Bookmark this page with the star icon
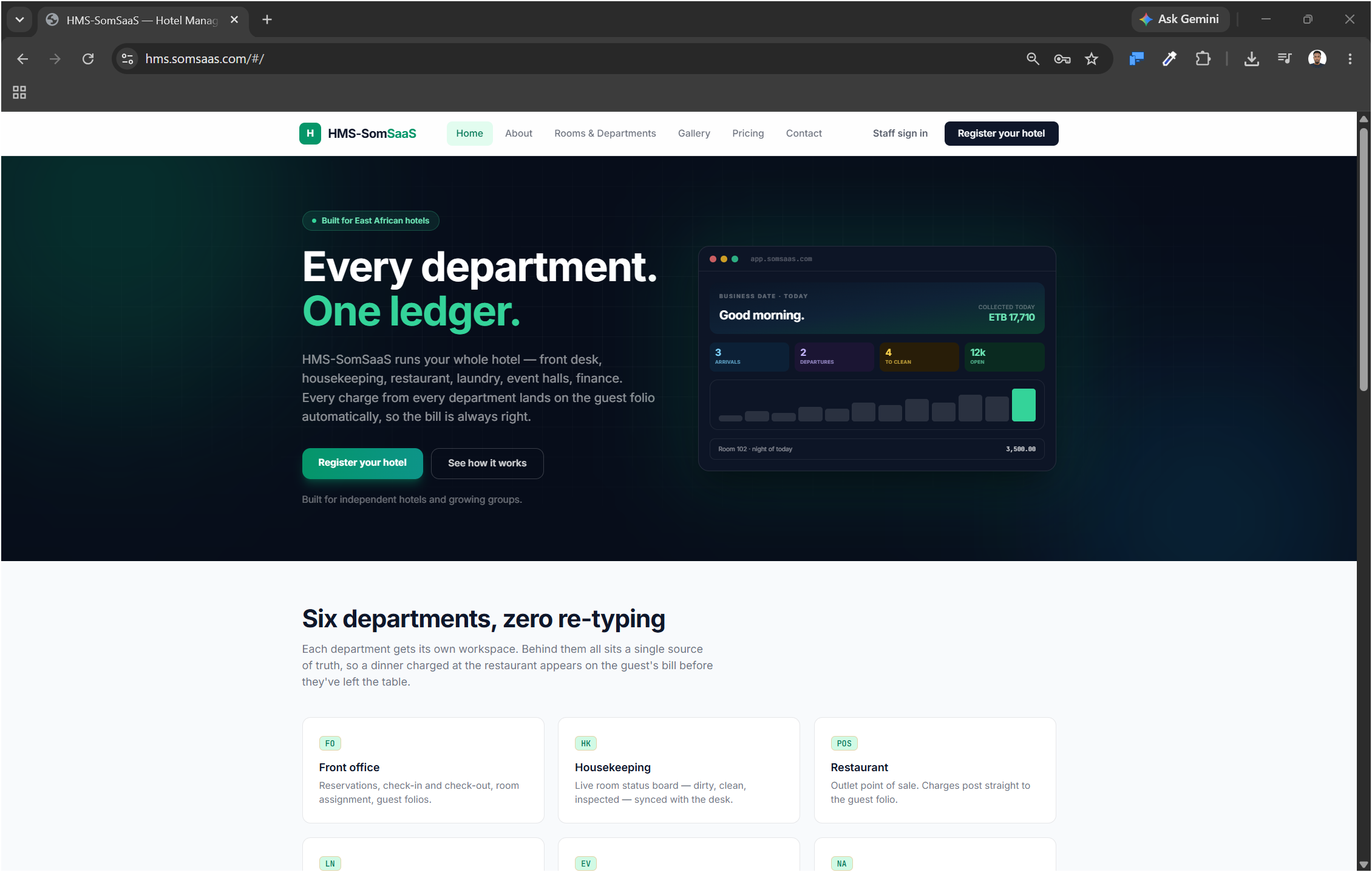Viewport: 1372px width, 872px height. (1092, 59)
